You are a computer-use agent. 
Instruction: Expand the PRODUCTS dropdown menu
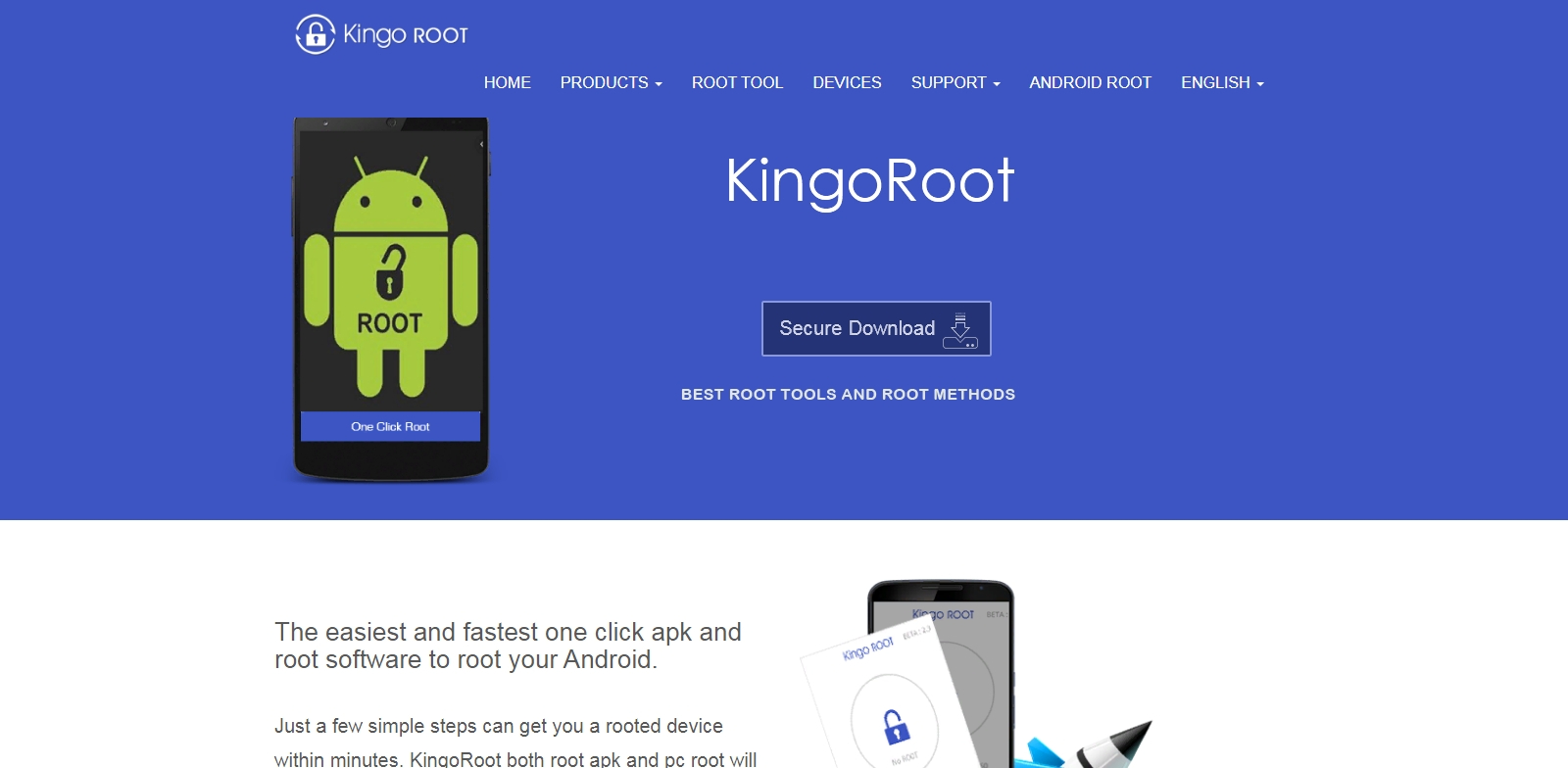611,83
